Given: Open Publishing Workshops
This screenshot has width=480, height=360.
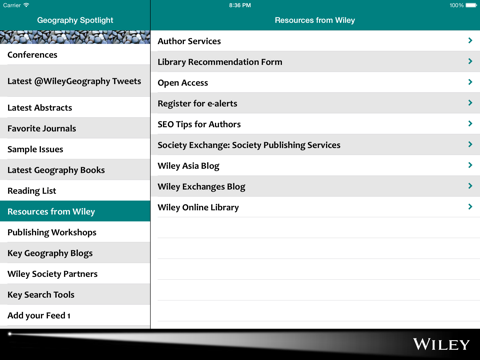Looking at the screenshot, I should click(x=75, y=232).
